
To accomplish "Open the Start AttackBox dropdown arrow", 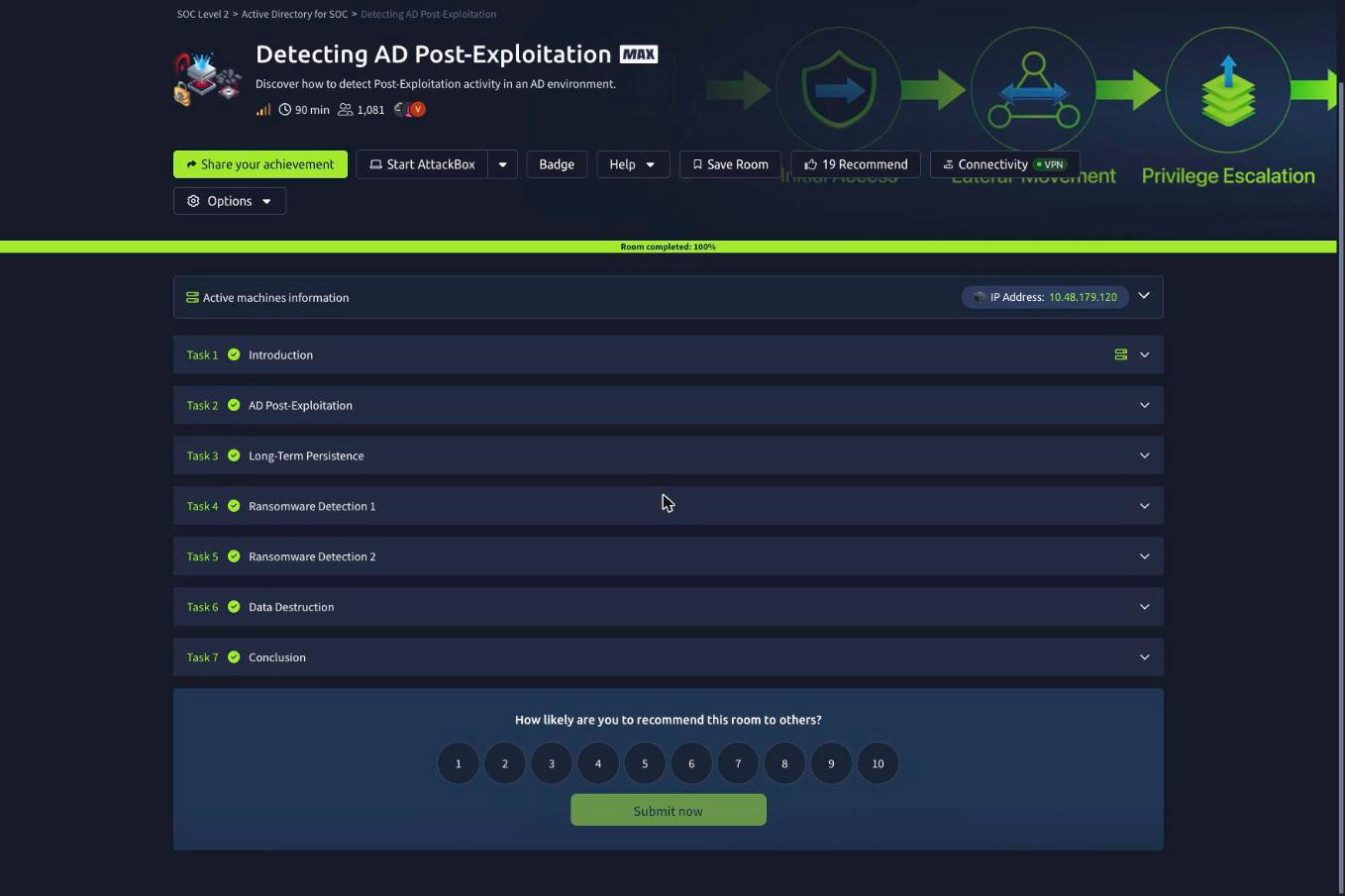I will 503,164.
